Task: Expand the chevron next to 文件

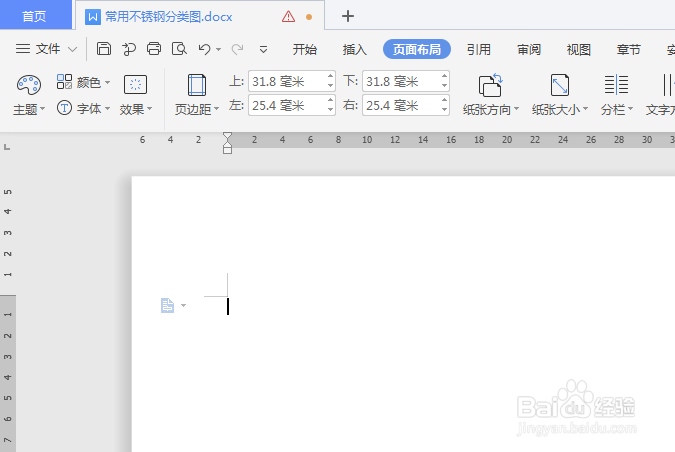Action: click(x=73, y=49)
